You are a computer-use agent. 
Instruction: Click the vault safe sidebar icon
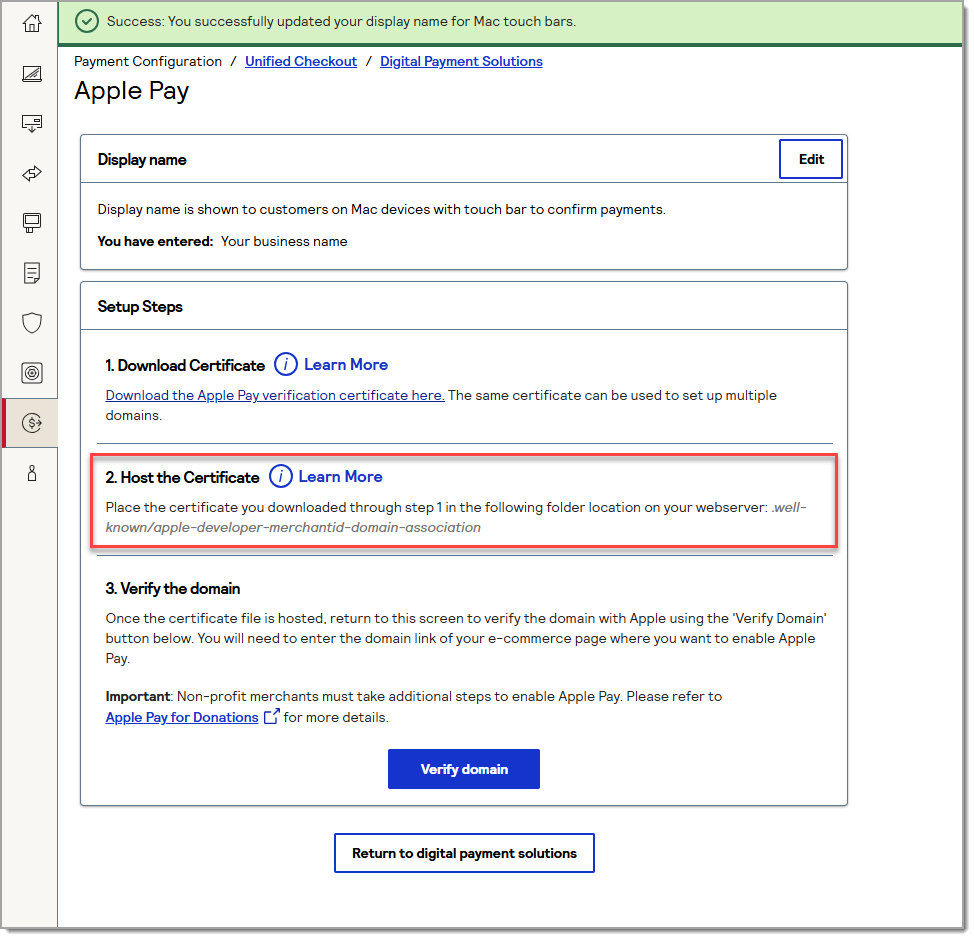[32, 373]
